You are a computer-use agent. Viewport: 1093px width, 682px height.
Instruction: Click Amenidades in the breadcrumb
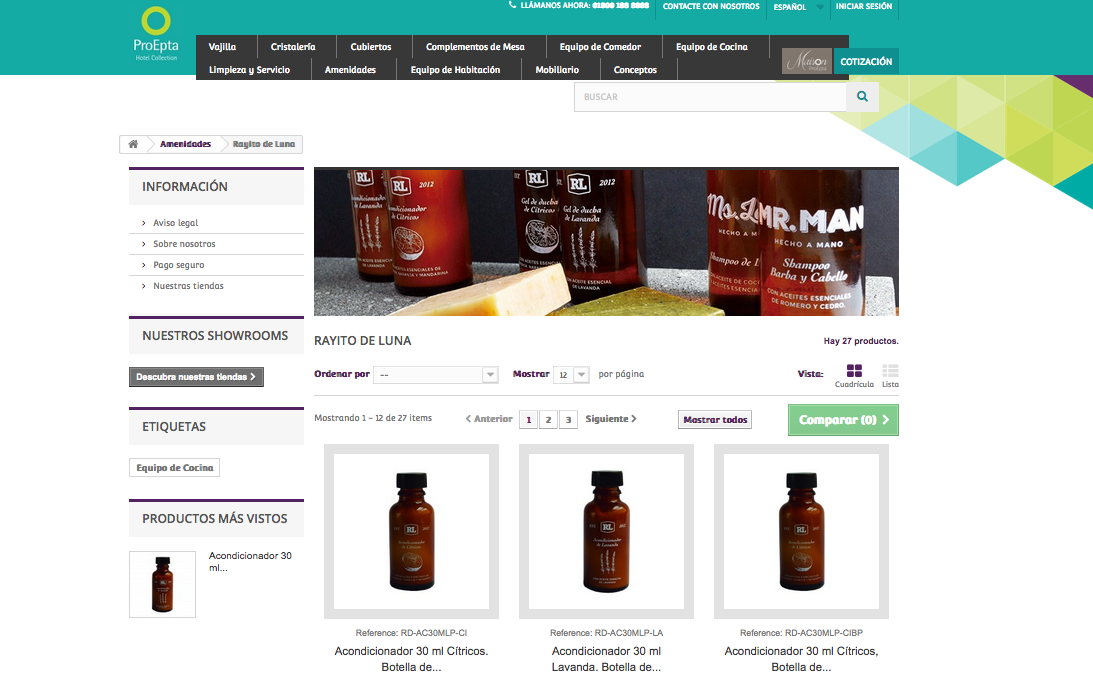(185, 144)
